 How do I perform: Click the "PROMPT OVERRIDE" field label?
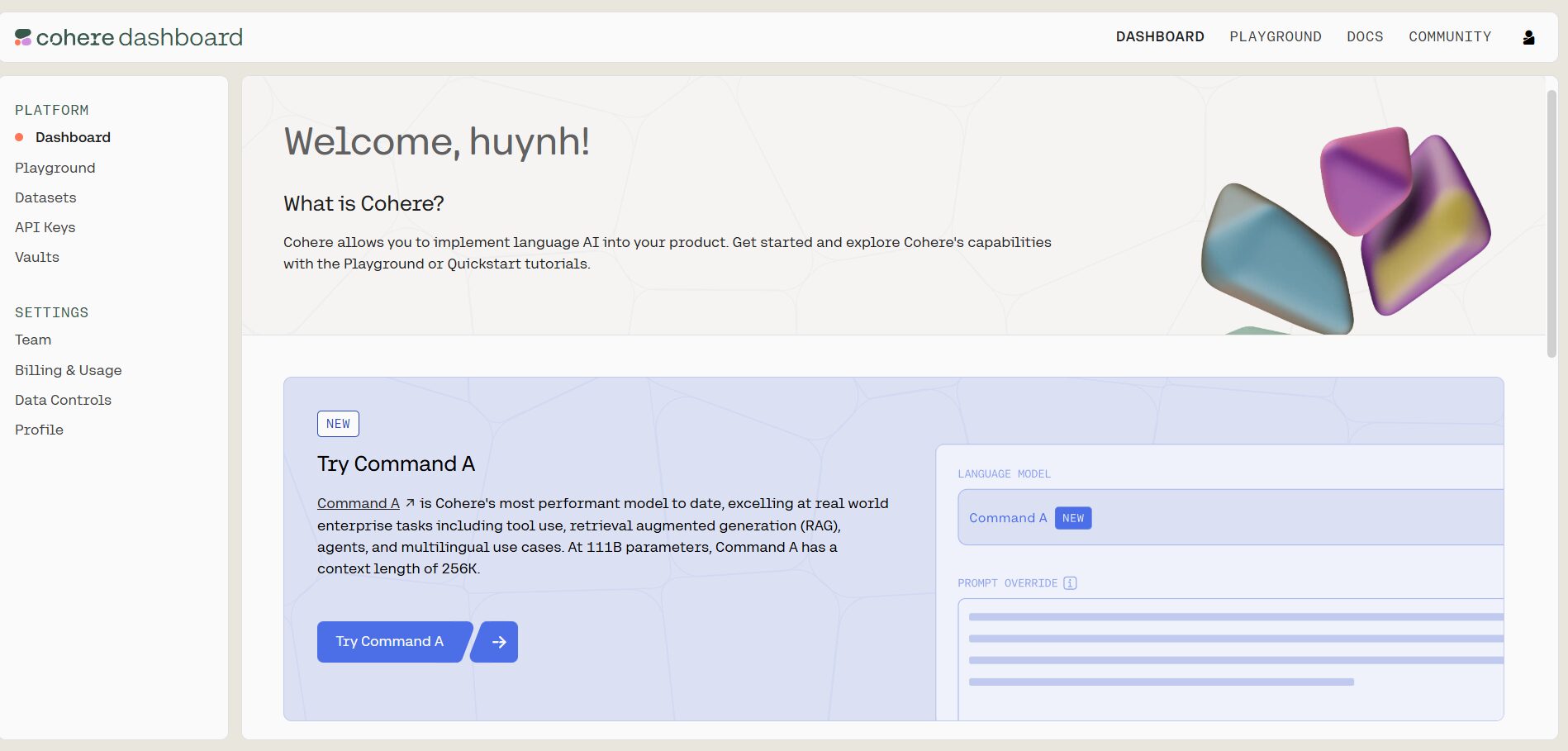tap(1007, 583)
